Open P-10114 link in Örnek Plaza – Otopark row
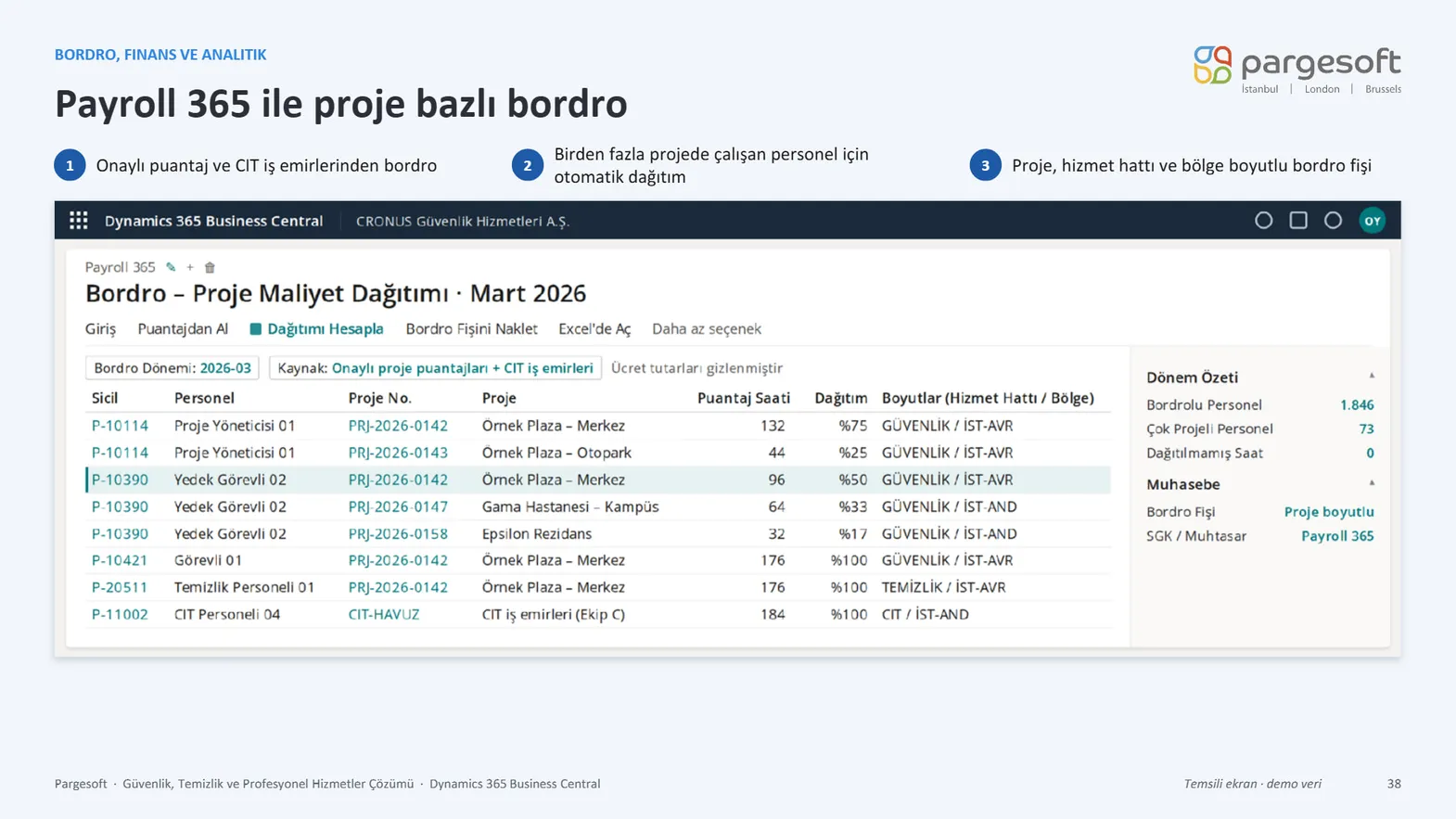 click(x=120, y=453)
